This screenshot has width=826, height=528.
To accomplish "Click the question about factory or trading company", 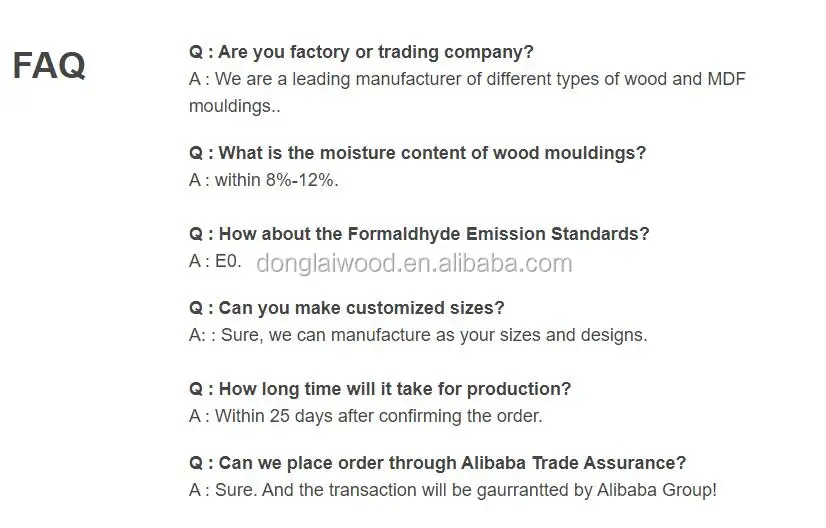I will pyautogui.click(x=361, y=52).
